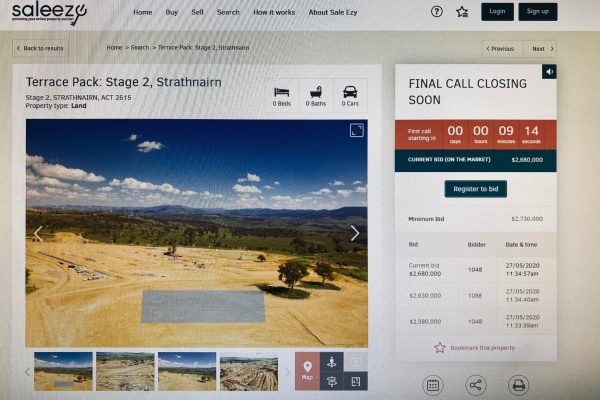Open the Map view tile
600x400 pixels.
307,371
